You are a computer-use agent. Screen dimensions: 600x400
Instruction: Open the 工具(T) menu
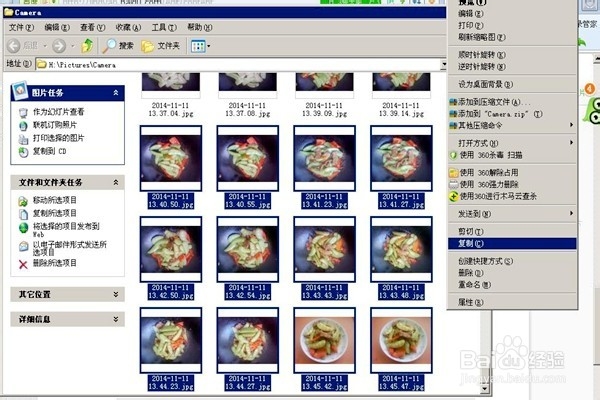click(164, 27)
